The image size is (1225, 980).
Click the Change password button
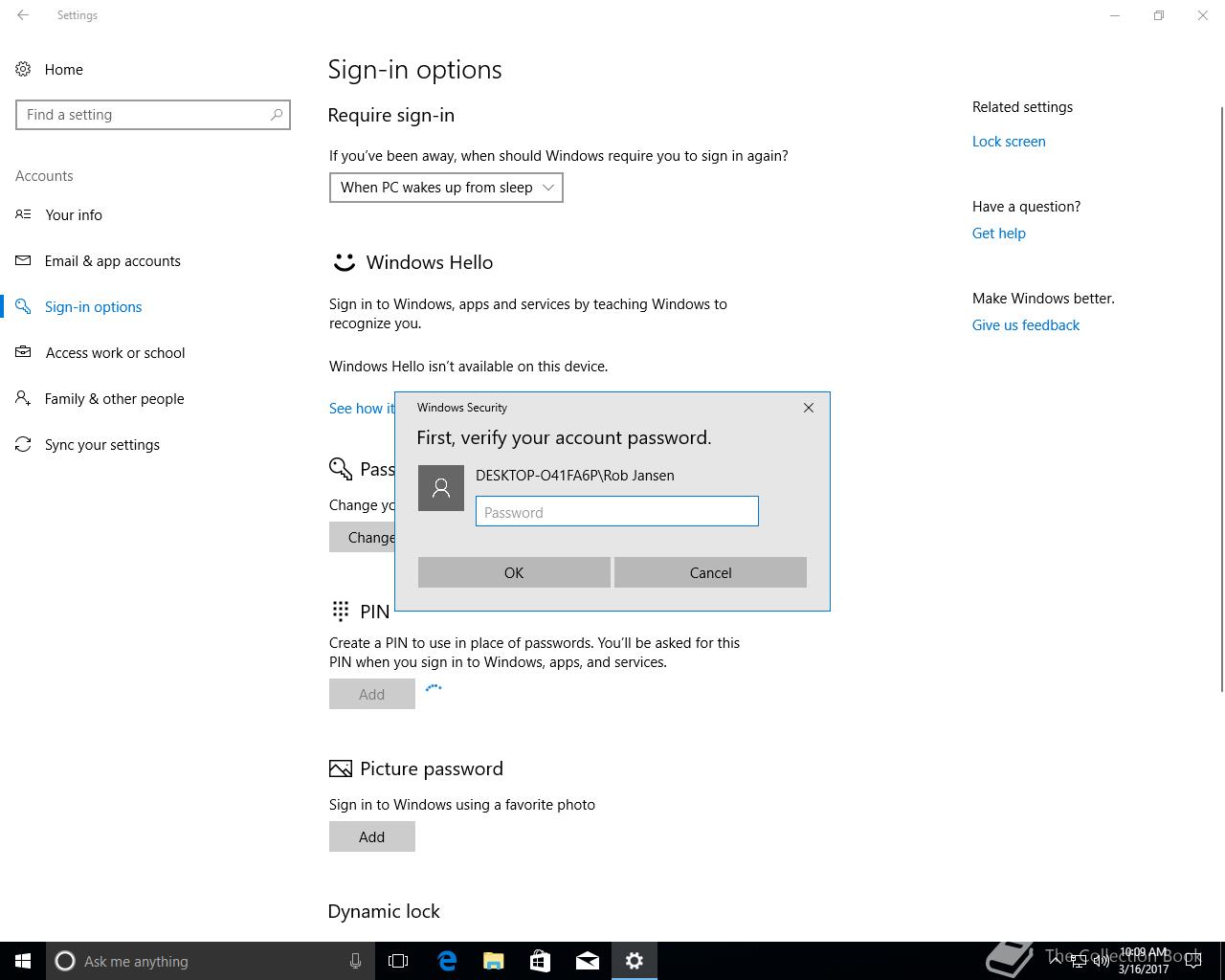click(x=362, y=537)
